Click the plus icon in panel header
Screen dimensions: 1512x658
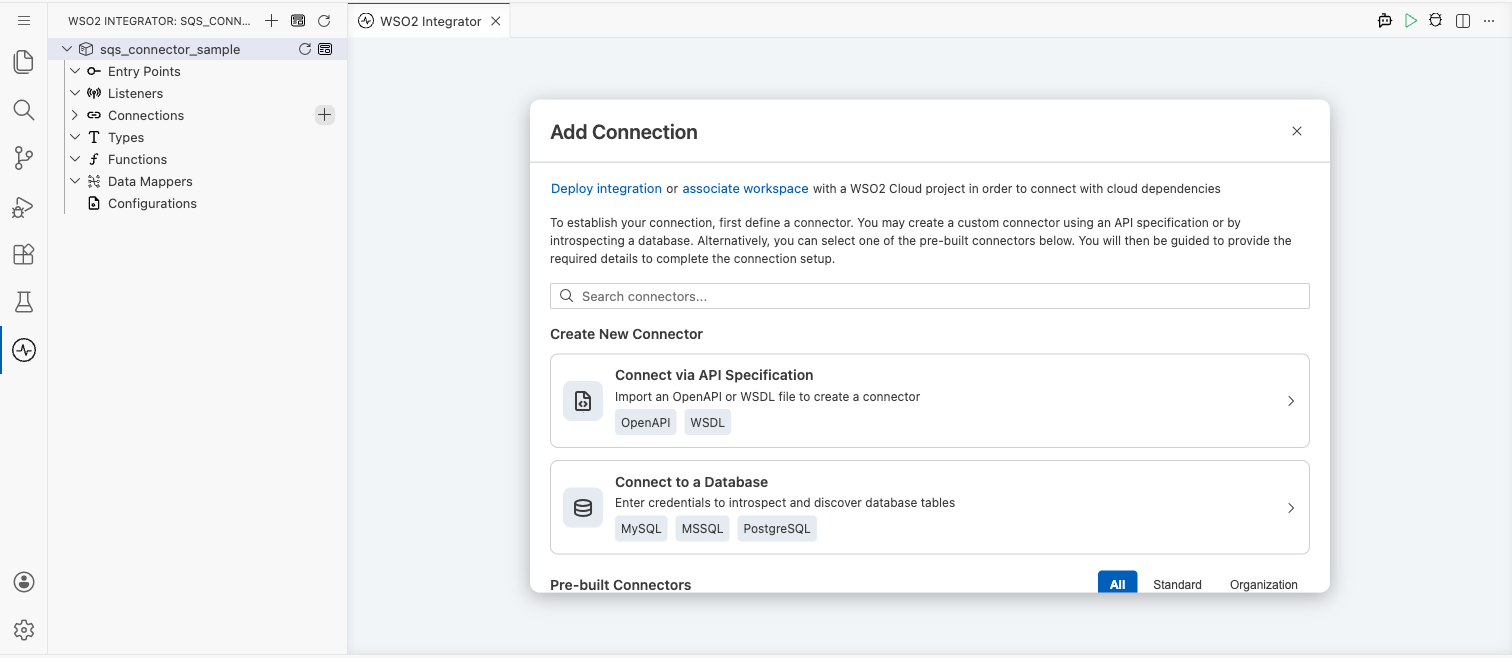[x=271, y=21]
